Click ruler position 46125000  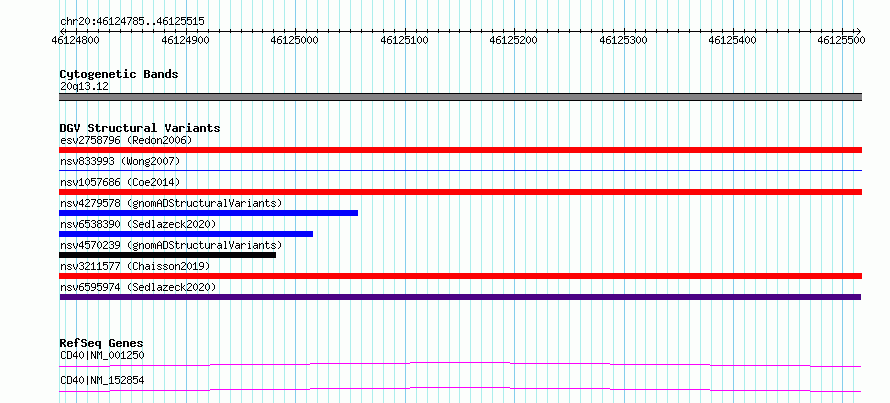pyautogui.click(x=295, y=40)
